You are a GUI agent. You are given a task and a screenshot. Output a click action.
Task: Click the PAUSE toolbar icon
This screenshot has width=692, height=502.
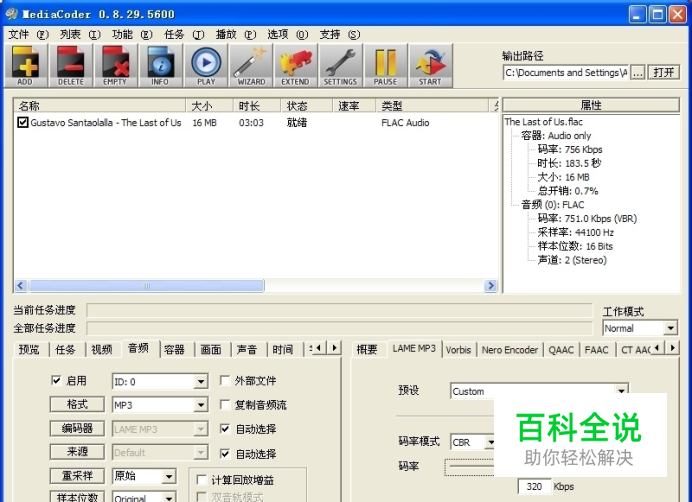(x=385, y=65)
